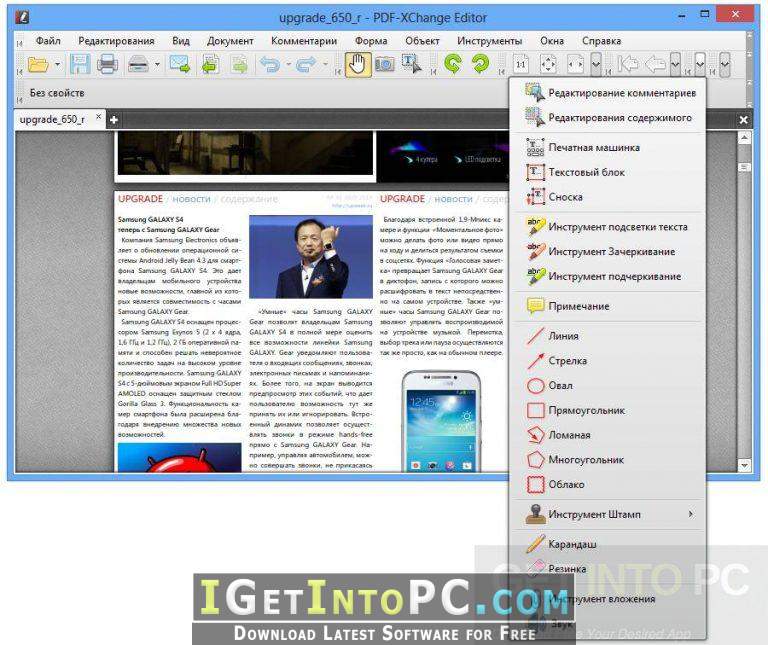Select the Hand tool
The width and height of the screenshot is (768, 645).
click(358, 65)
